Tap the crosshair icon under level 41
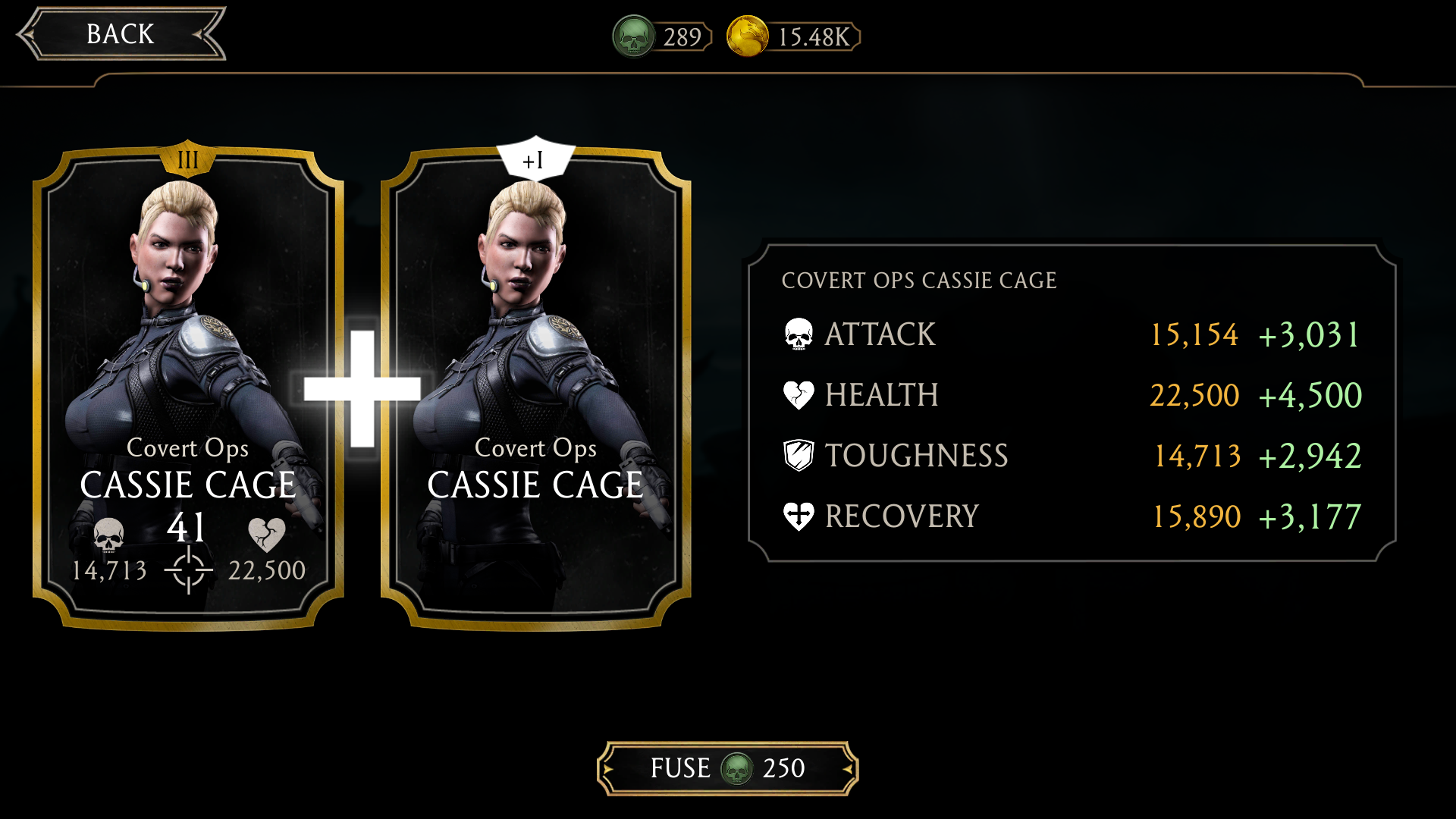Image resolution: width=1456 pixels, height=819 pixels. click(x=188, y=570)
